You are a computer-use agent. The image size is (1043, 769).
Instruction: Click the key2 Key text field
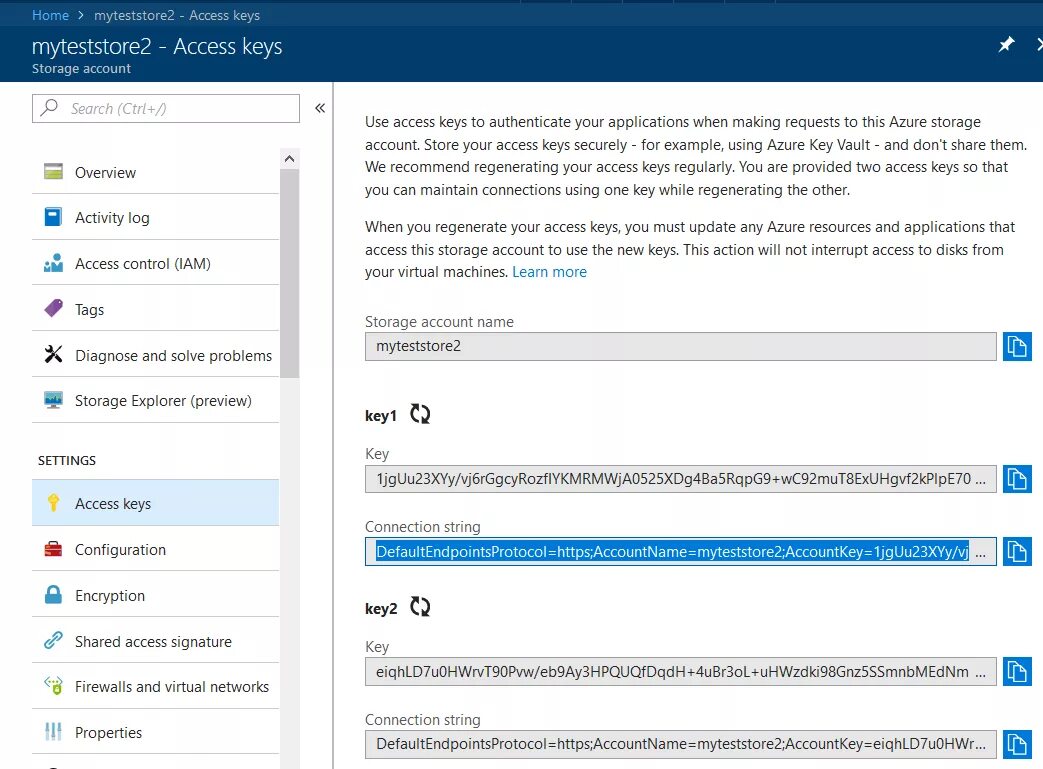(680, 671)
